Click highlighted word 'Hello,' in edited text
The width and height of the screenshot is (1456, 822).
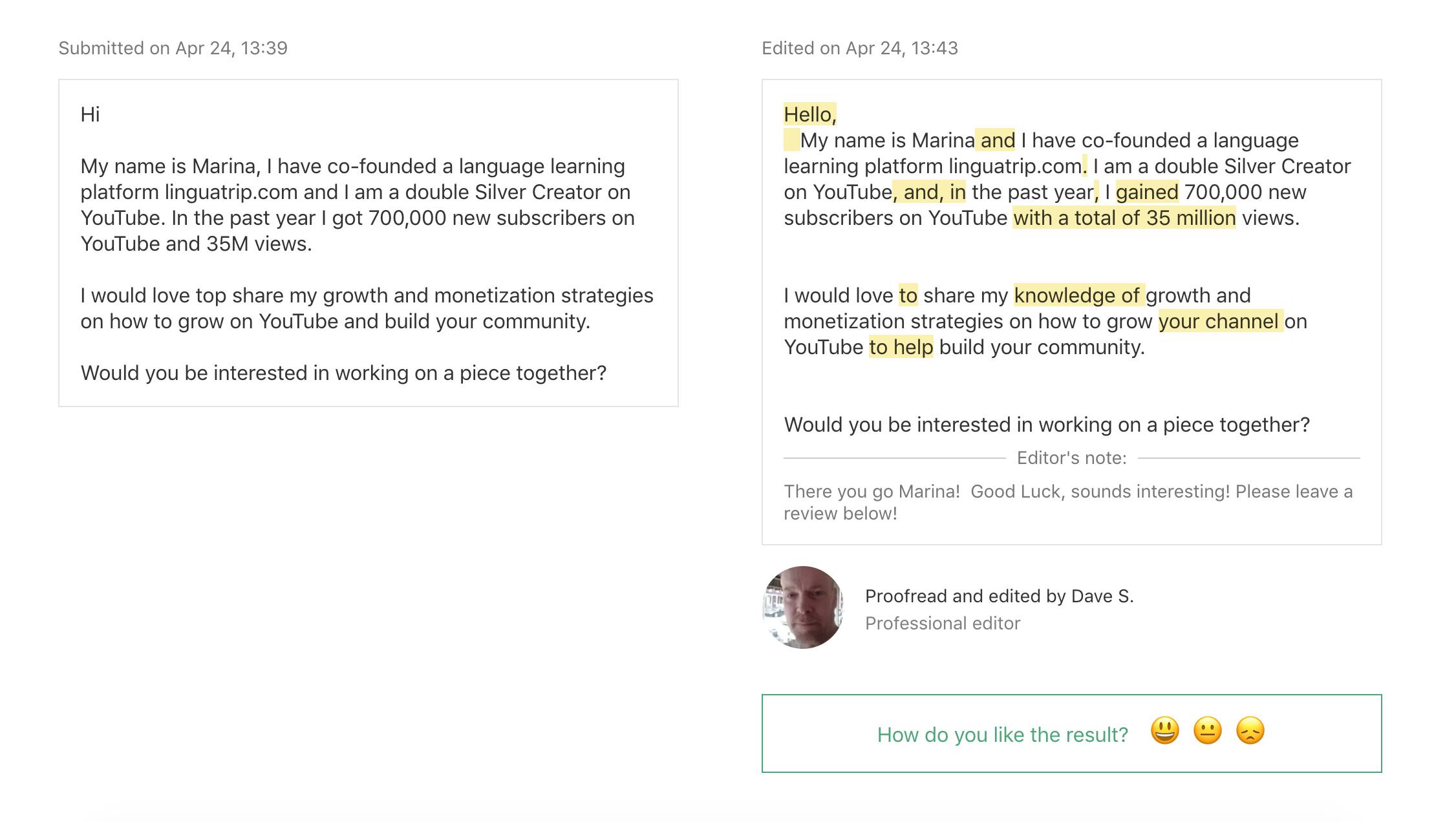pyautogui.click(x=810, y=114)
